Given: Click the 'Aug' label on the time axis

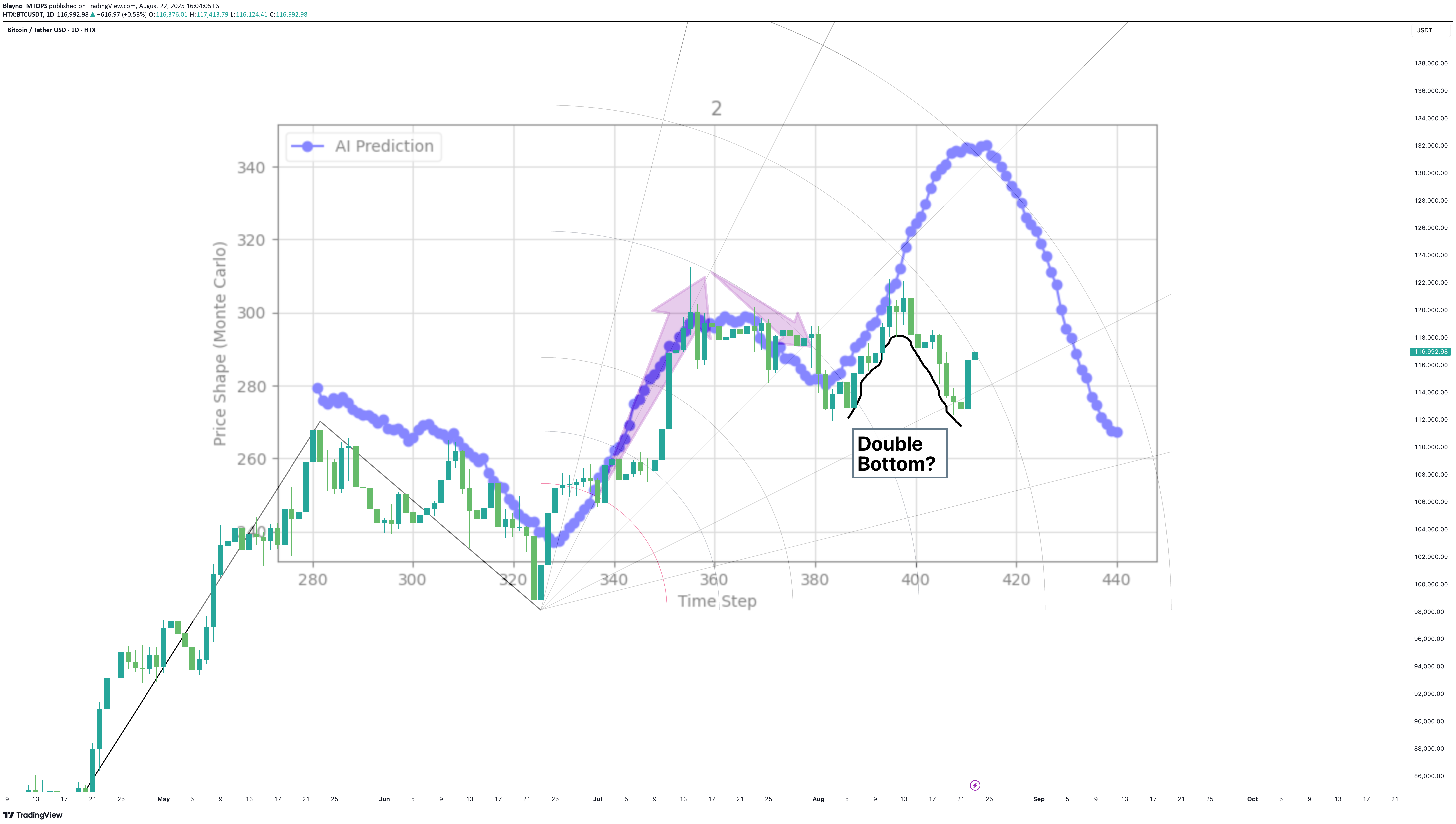Looking at the screenshot, I should point(819,799).
